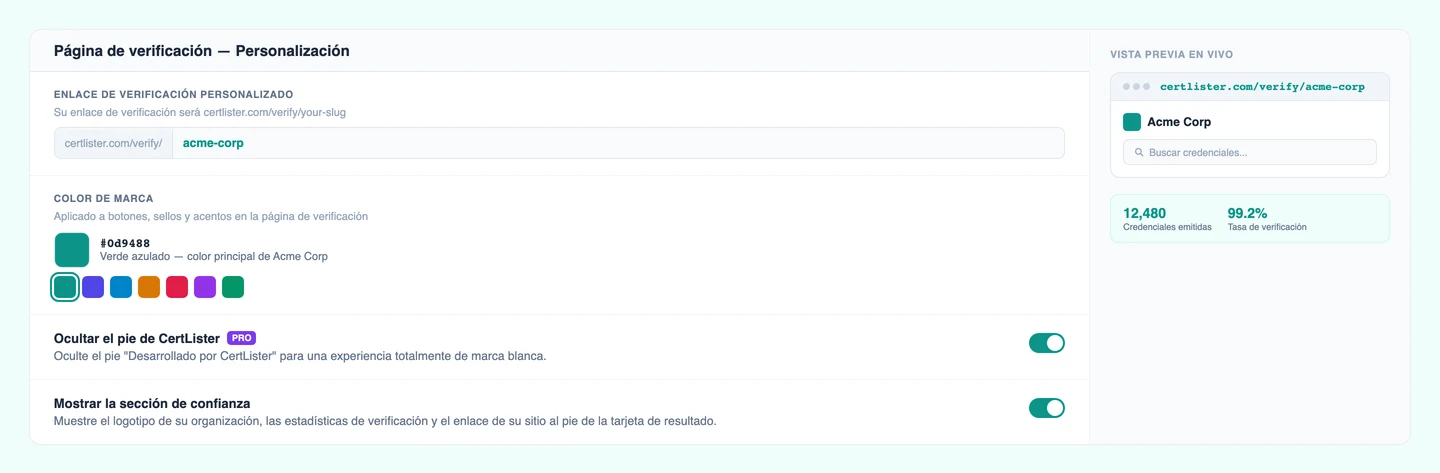Click the acme-corp slug input field
This screenshot has width=1440, height=473.
click(x=618, y=143)
